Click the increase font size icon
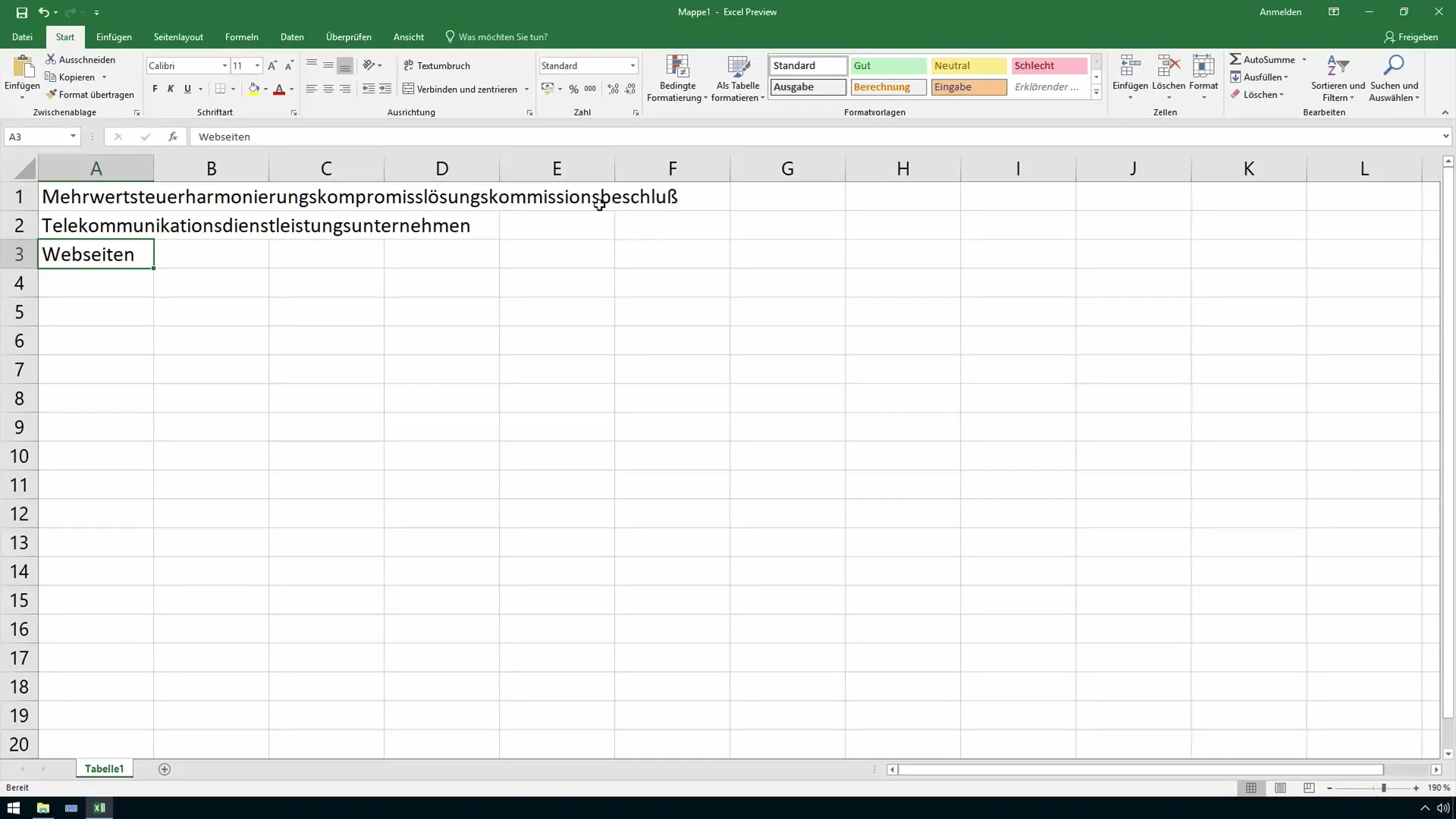The width and height of the screenshot is (1456, 819). coord(272,66)
